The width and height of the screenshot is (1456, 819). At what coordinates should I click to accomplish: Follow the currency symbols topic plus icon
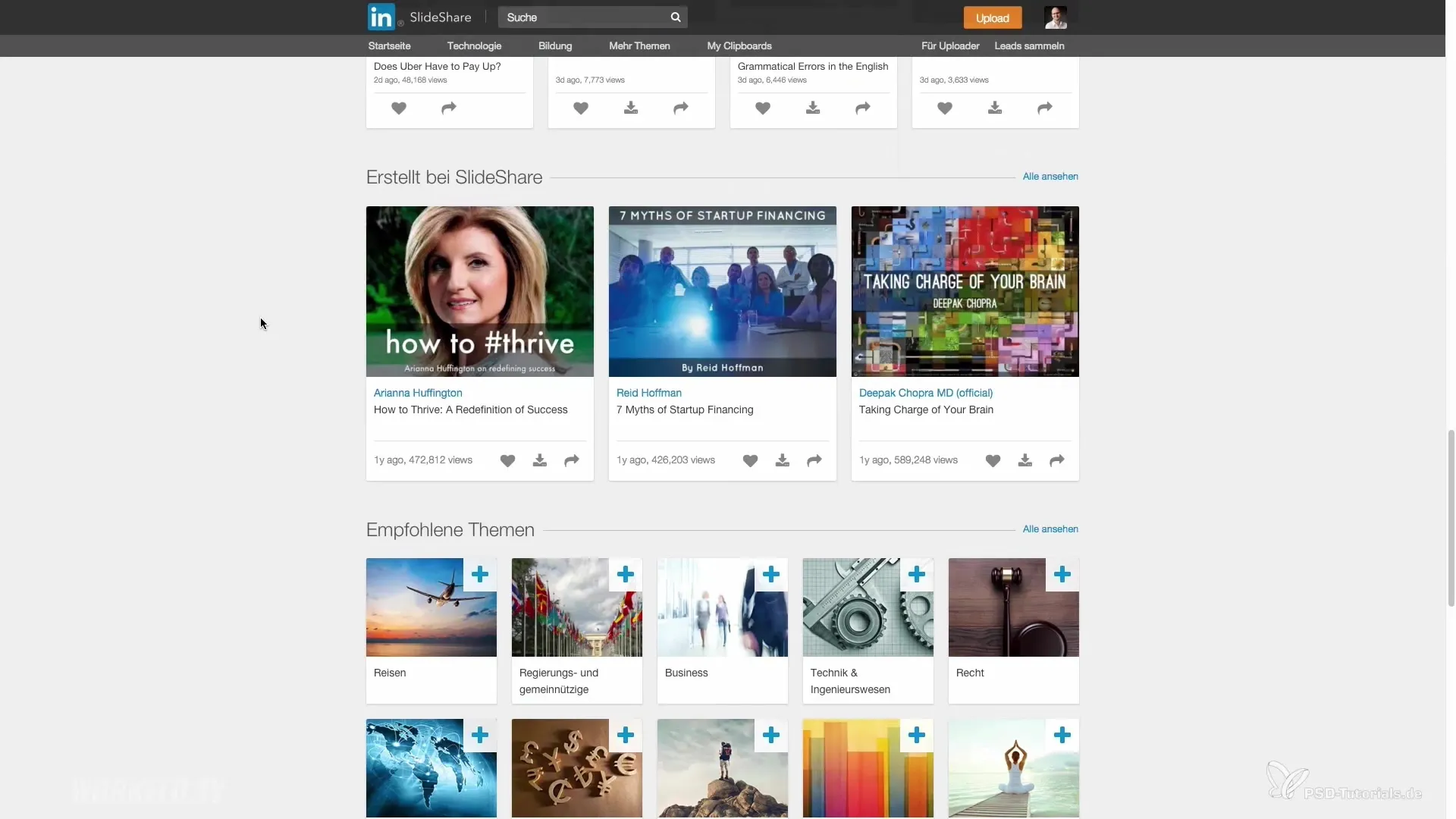coord(626,736)
